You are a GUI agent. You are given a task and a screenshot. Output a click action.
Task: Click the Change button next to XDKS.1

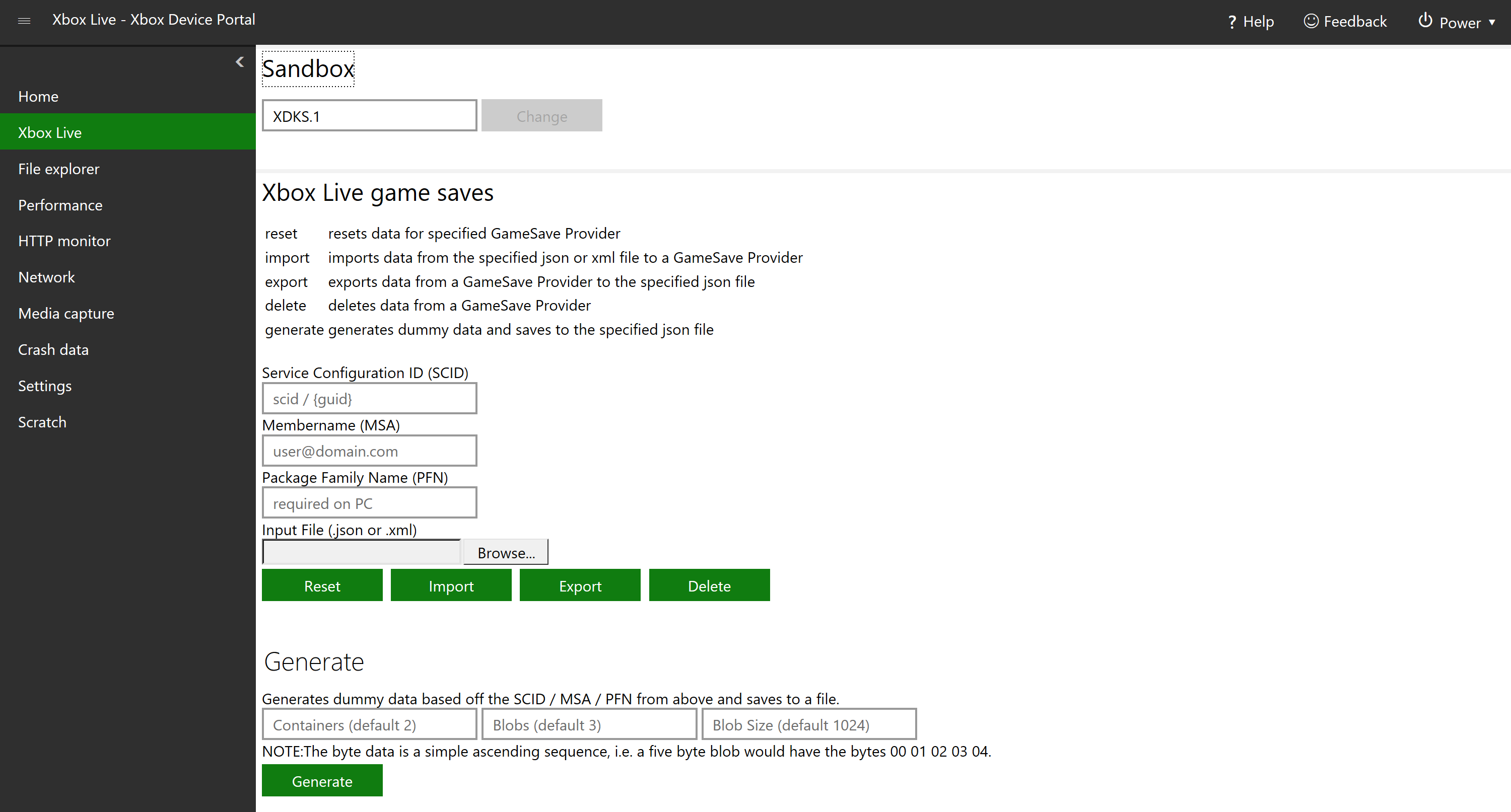[541, 115]
